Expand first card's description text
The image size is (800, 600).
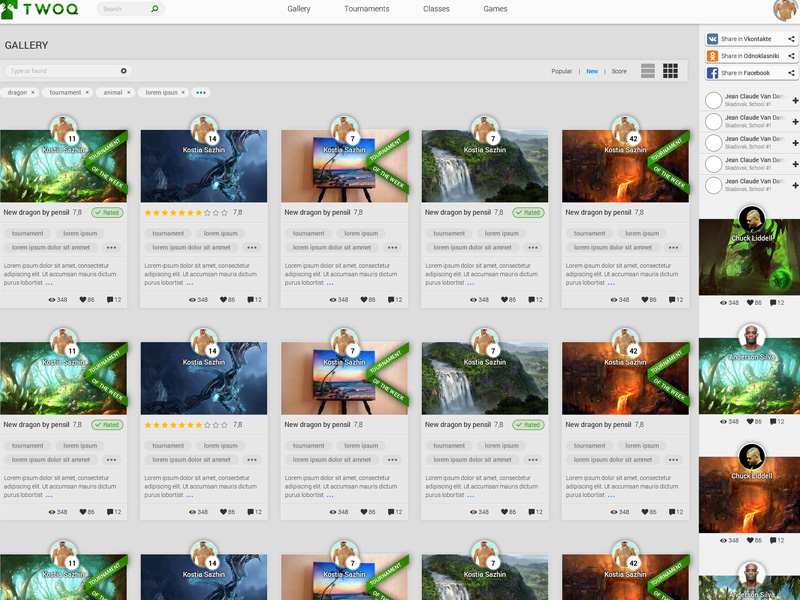click(50, 284)
